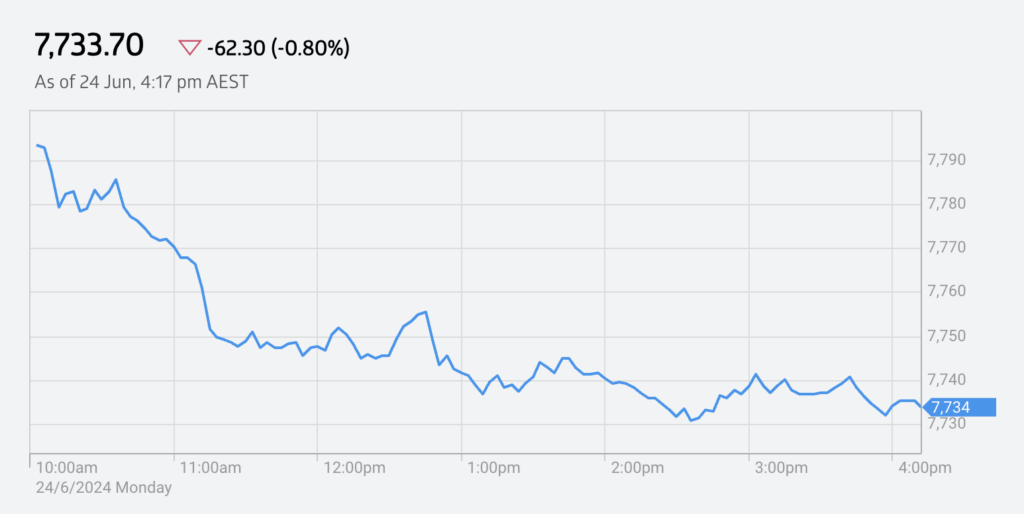
Task: Click the 7,750 price axis label
Action: [x=947, y=336]
